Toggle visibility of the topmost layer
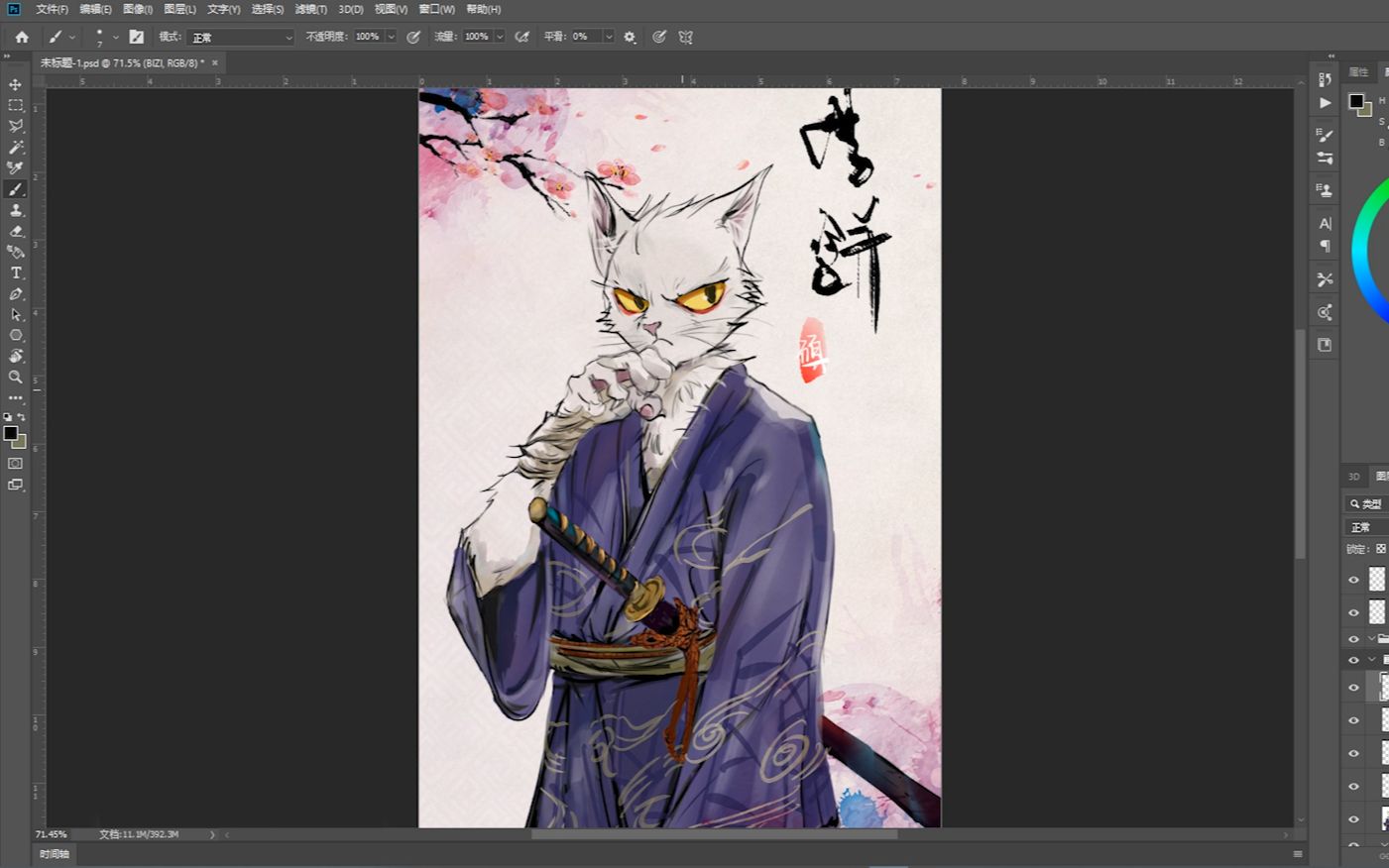The width and height of the screenshot is (1389, 868). click(x=1353, y=580)
